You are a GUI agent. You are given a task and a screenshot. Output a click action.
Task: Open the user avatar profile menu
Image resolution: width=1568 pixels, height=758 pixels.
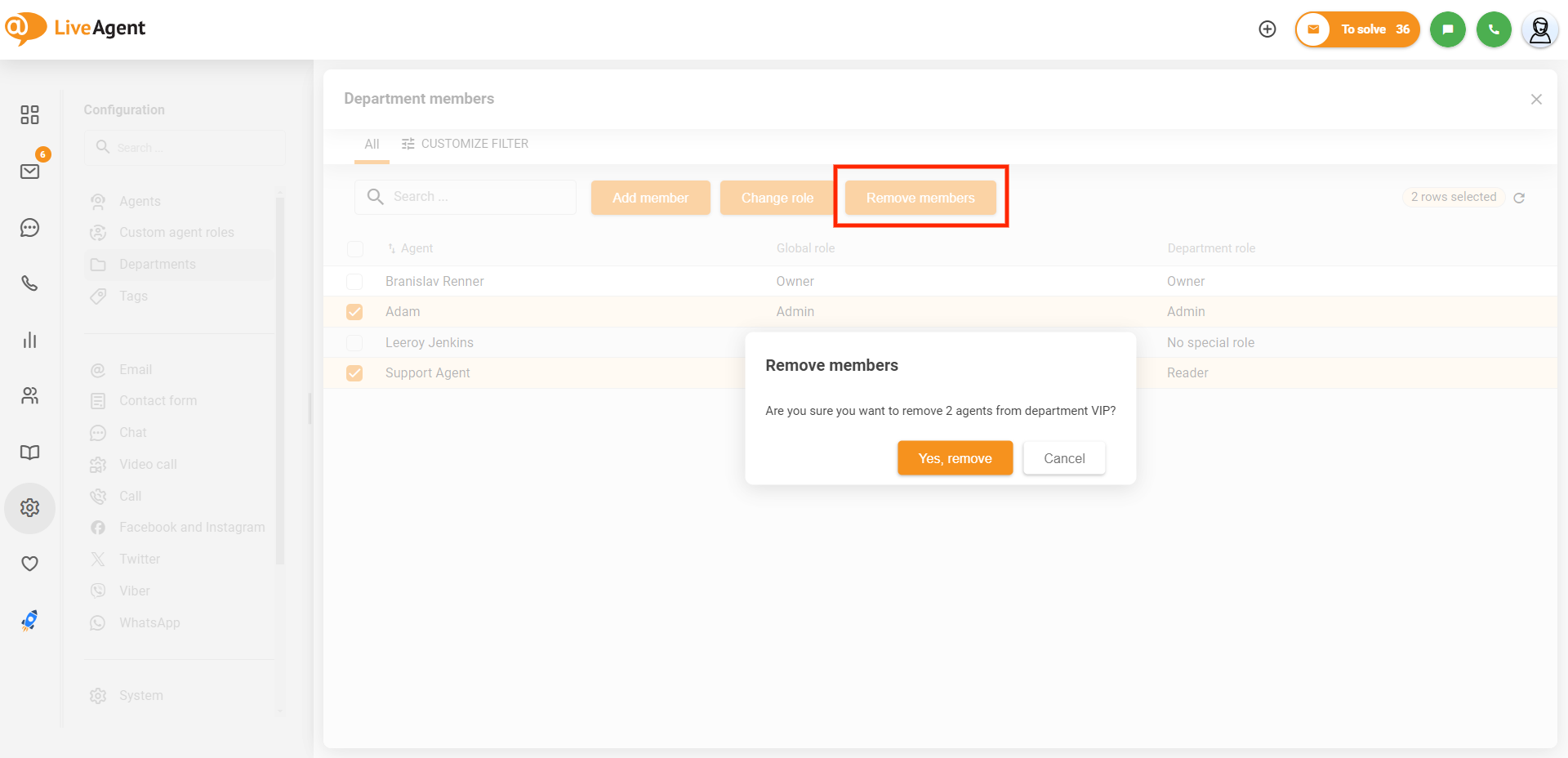point(1539,30)
